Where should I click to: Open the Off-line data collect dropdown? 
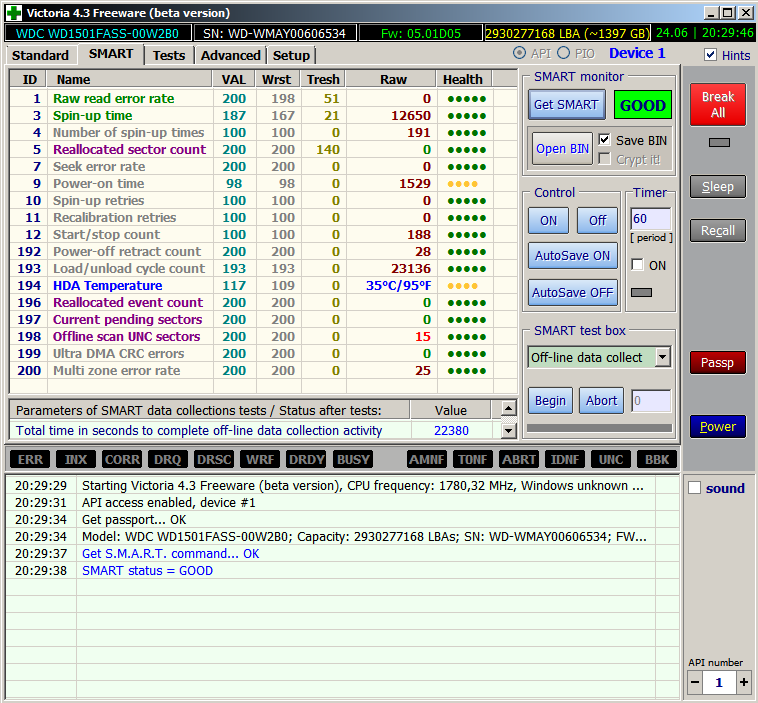tap(662, 357)
